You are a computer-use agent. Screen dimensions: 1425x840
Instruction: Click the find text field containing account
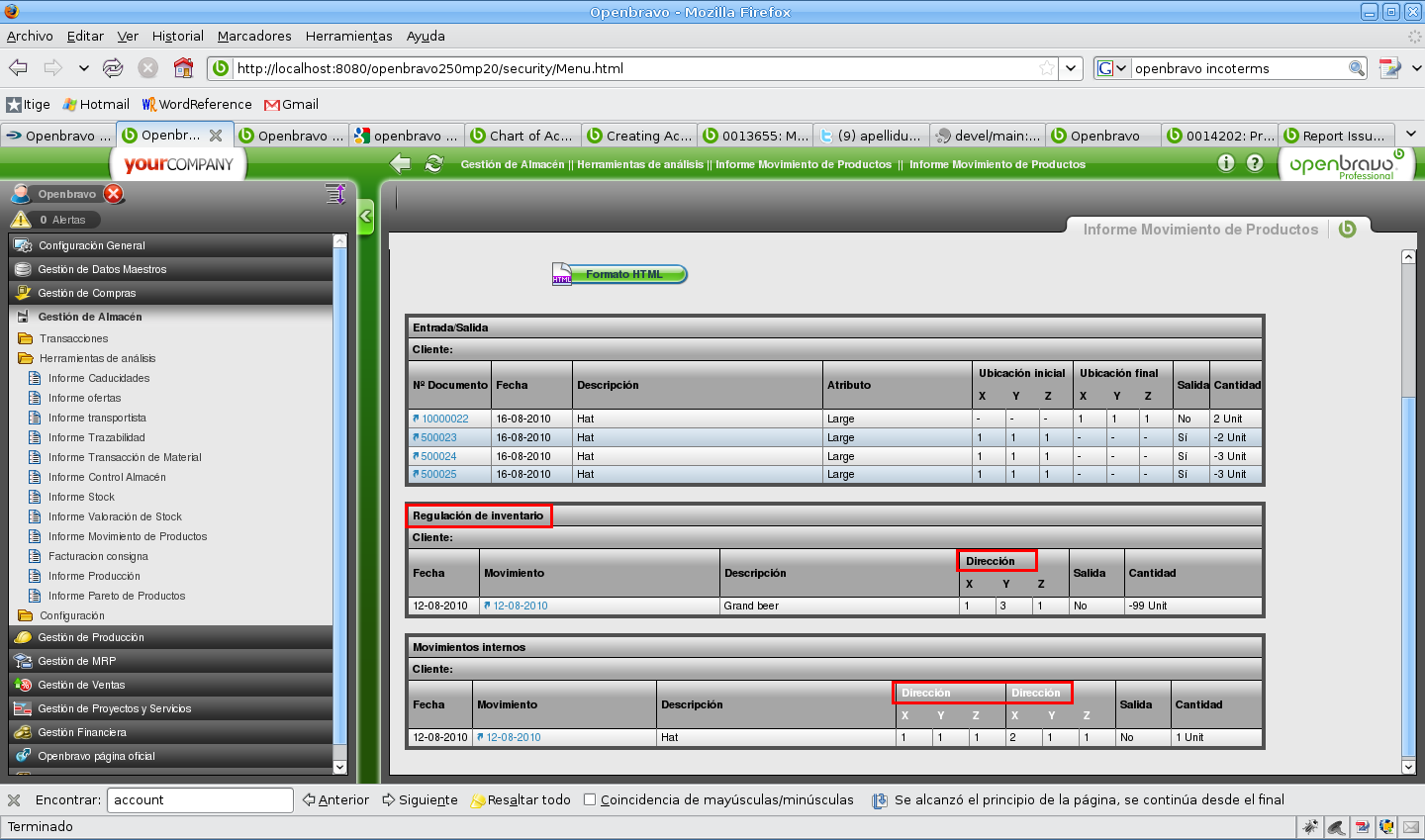click(200, 799)
